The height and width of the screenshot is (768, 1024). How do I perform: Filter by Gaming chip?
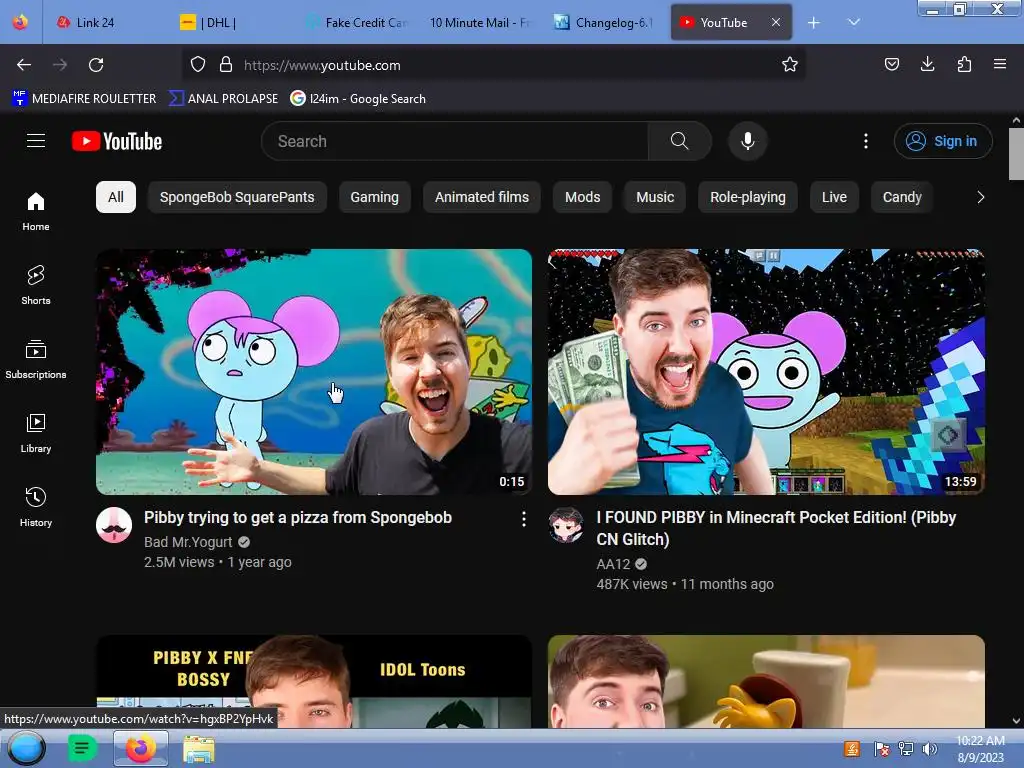coord(374,197)
